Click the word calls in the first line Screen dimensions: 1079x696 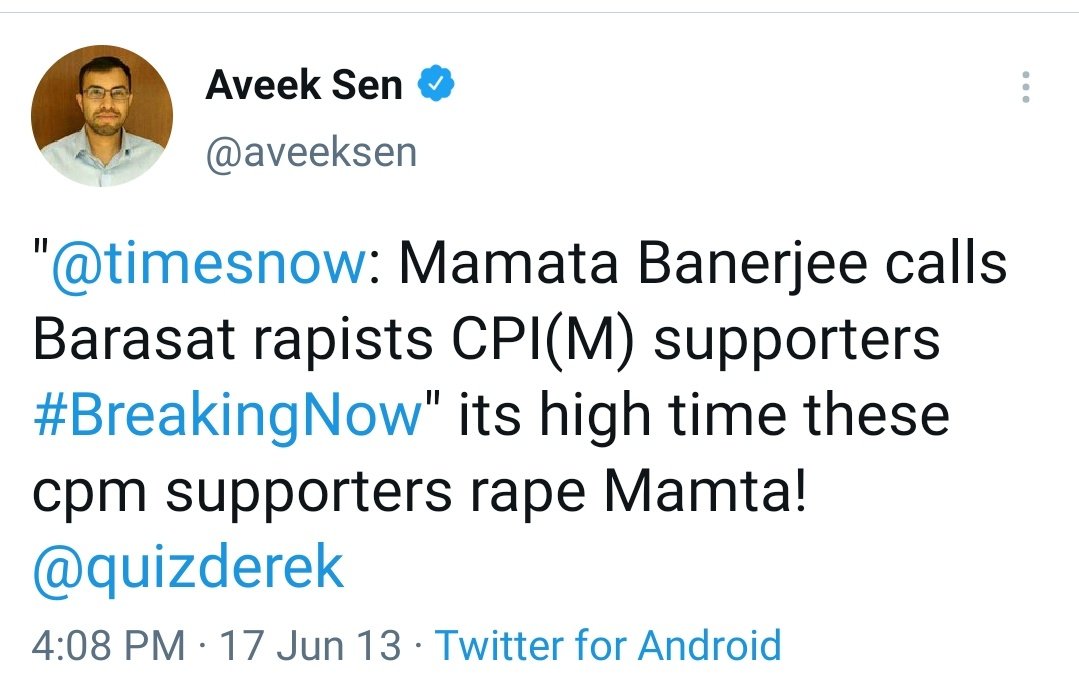pos(943,263)
